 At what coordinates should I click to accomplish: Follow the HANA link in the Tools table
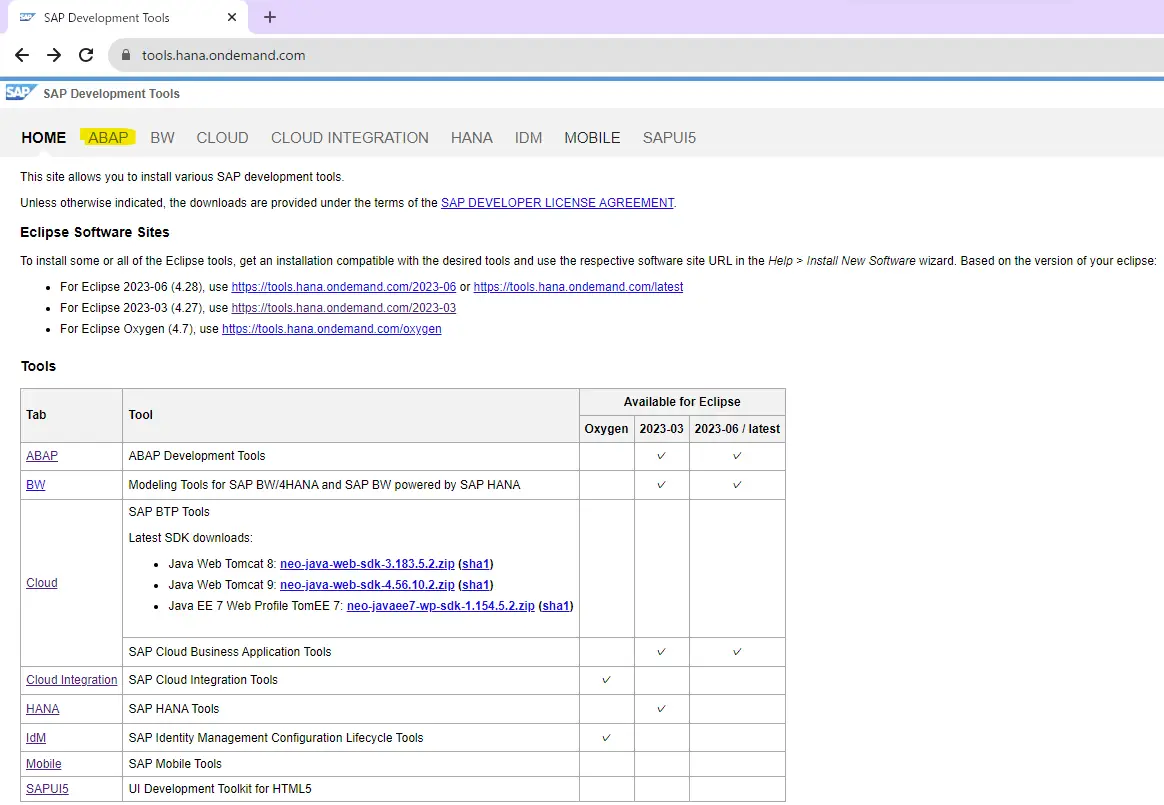pyautogui.click(x=42, y=708)
